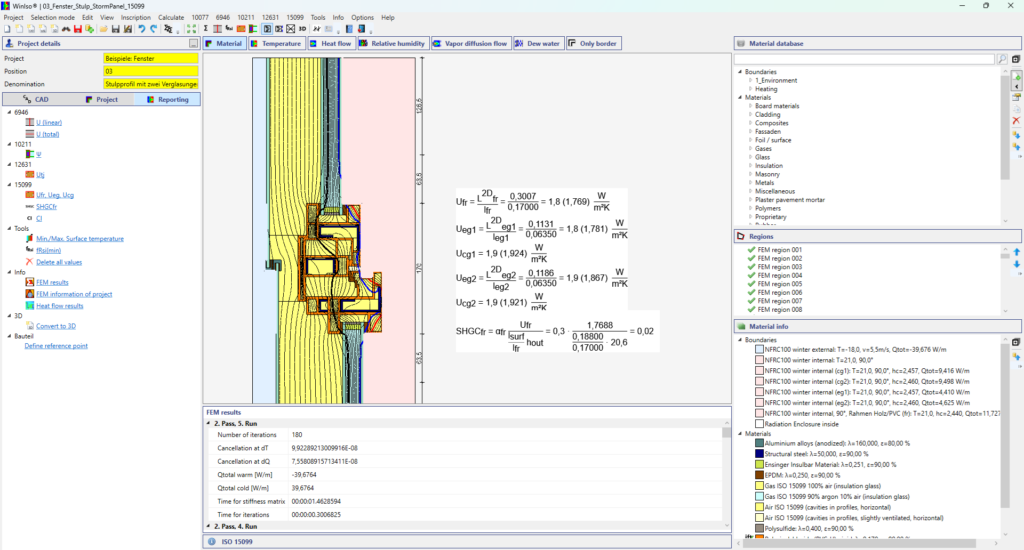Viewport: 1024px width, 550px height.
Task: Click the FEM information of project link
Action: tap(74, 294)
